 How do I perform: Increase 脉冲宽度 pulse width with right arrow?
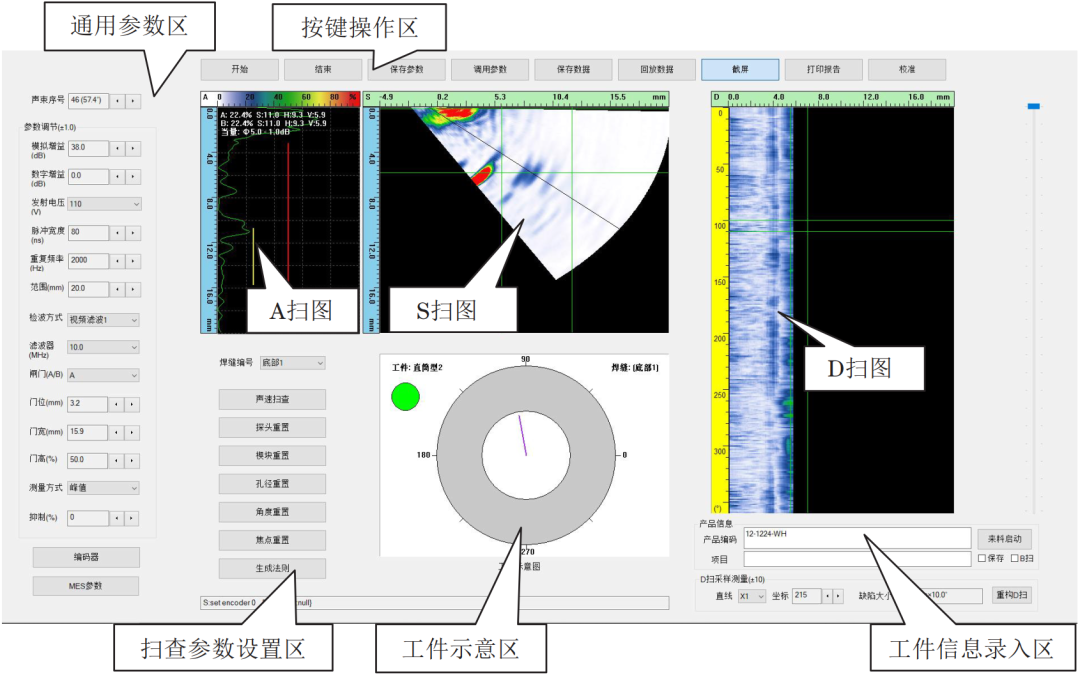pyautogui.click(x=132, y=233)
